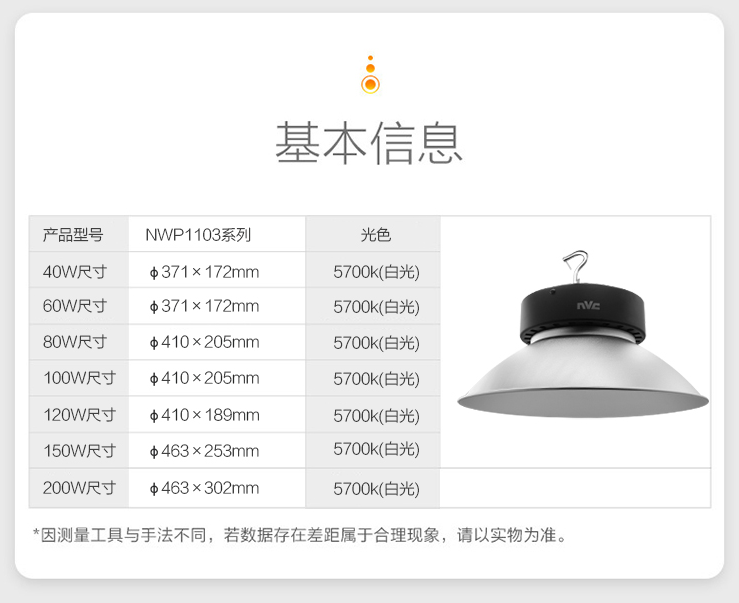Click the 基本信息 heading

click(x=369, y=143)
